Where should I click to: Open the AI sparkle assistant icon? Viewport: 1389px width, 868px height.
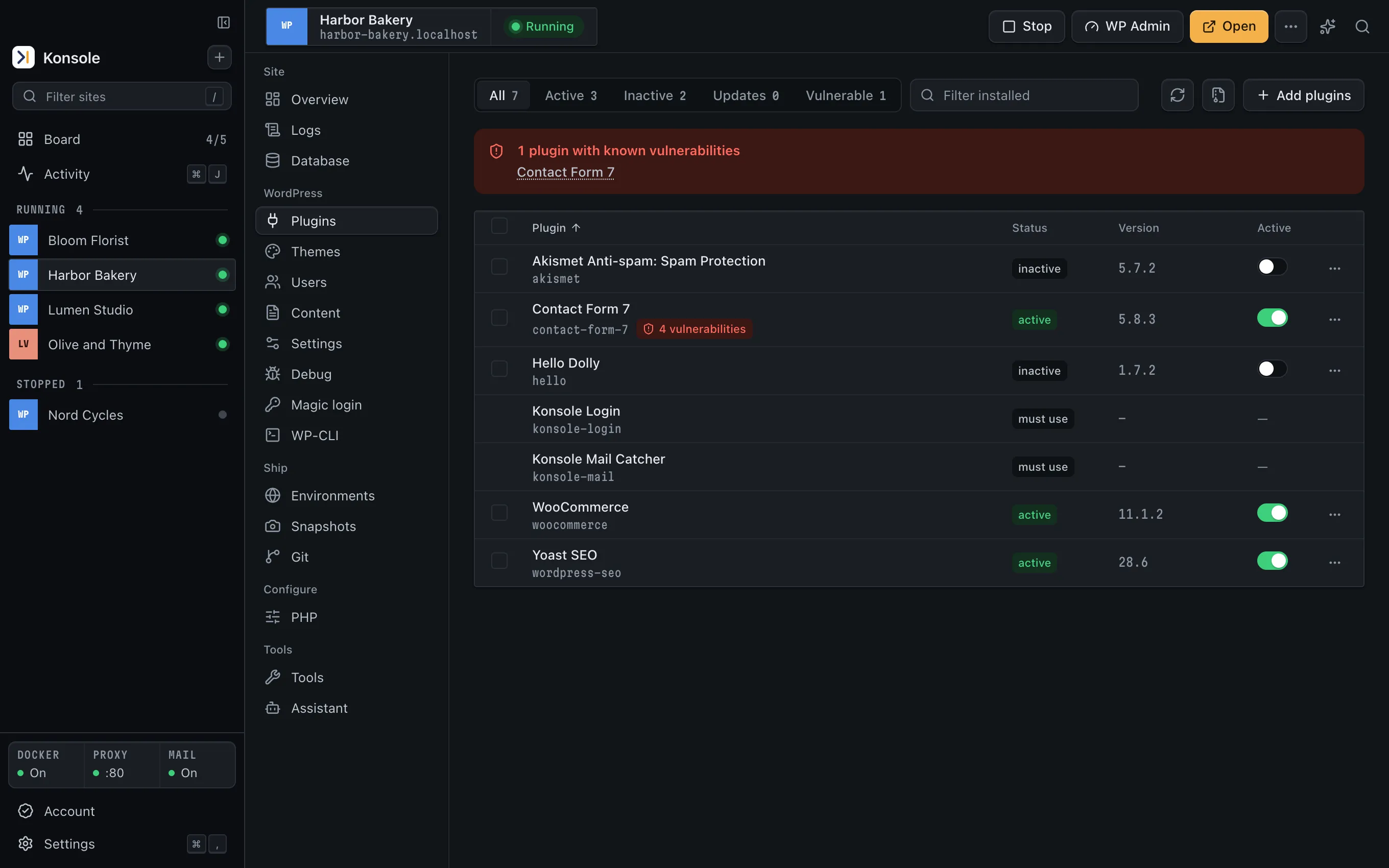[x=1327, y=27]
